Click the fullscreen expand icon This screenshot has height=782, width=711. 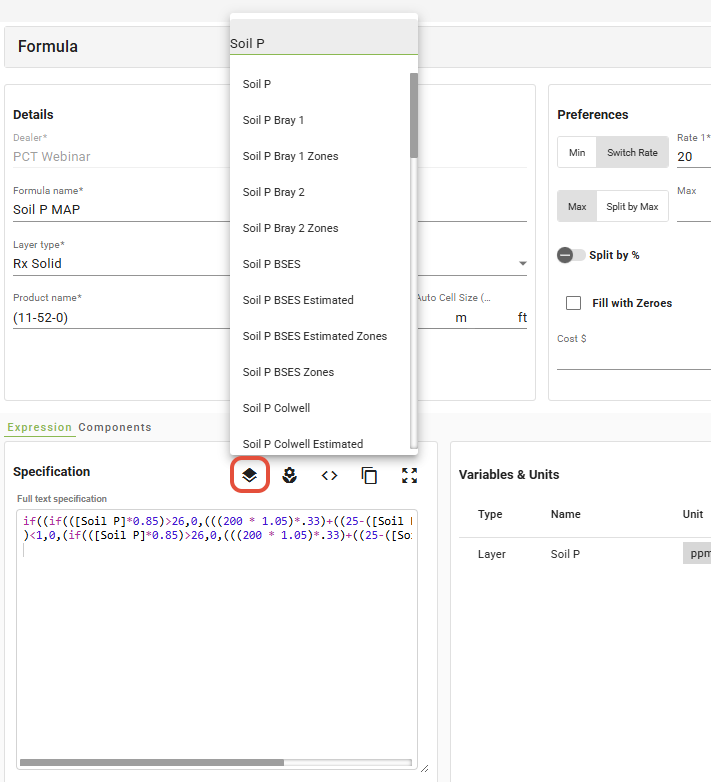(x=409, y=476)
